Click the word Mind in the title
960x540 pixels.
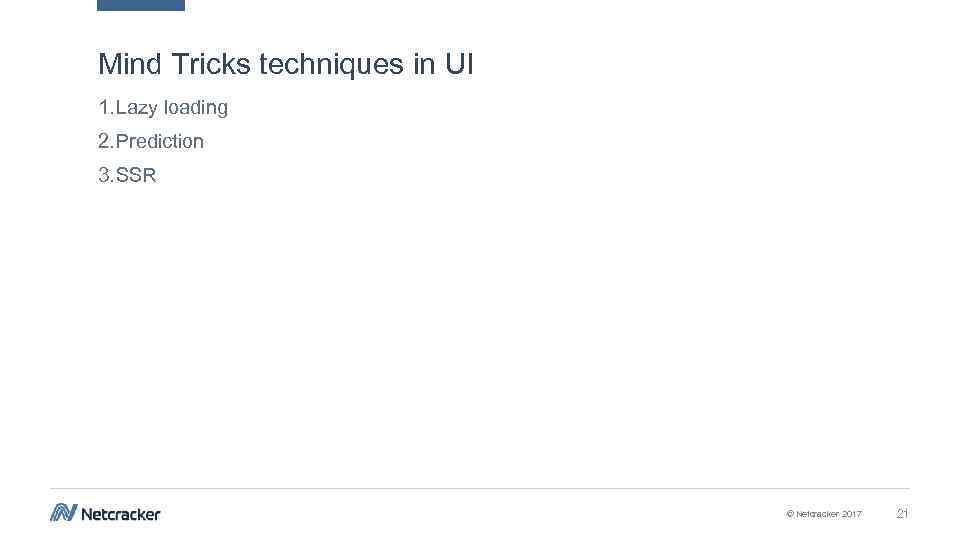point(131,65)
